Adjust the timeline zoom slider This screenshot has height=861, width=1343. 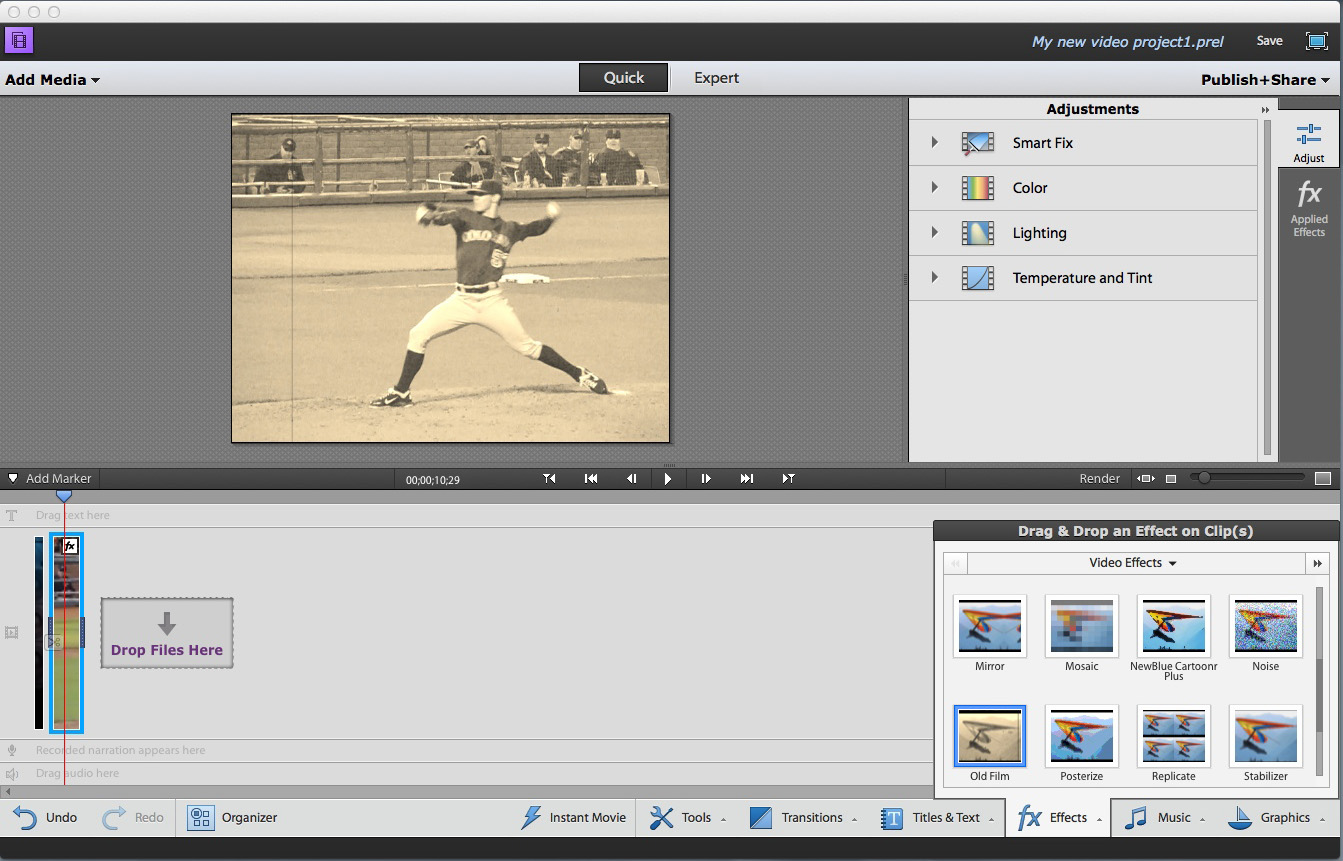tap(1204, 479)
